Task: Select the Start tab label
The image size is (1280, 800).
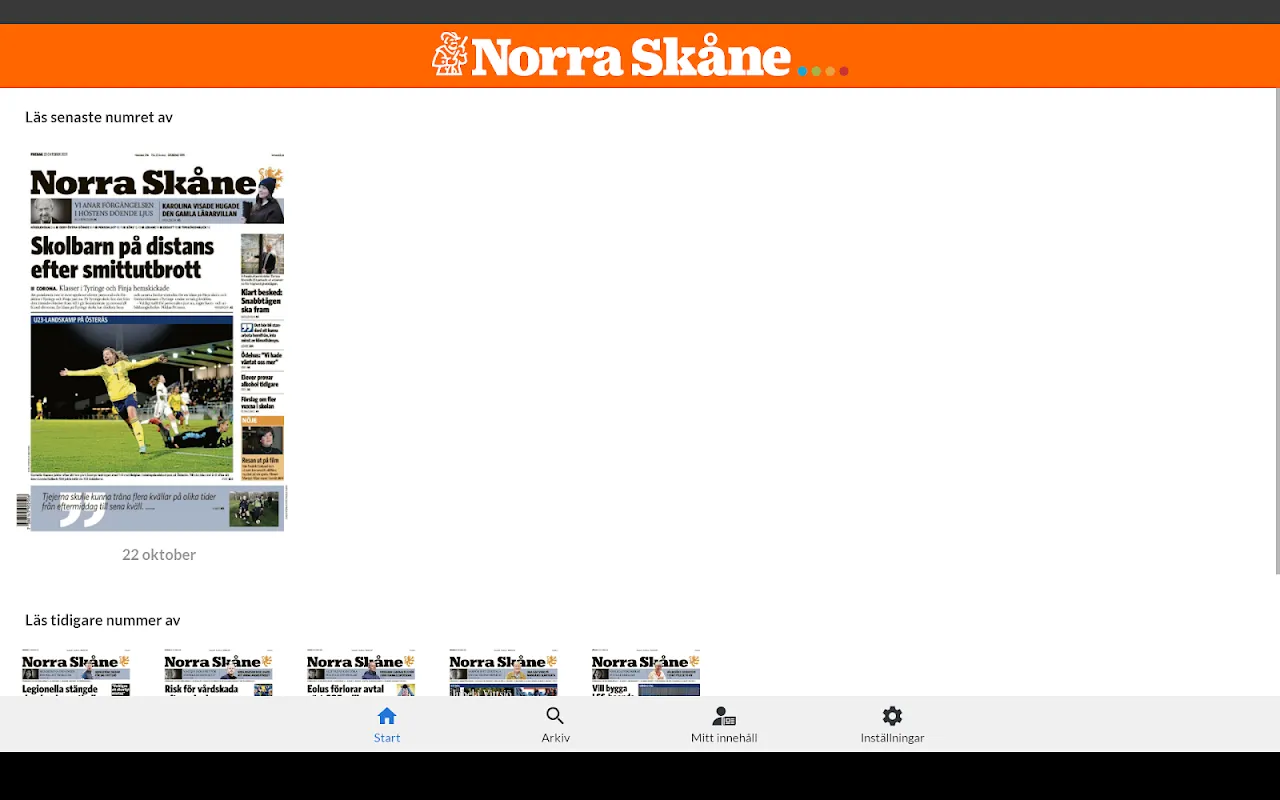Action: point(387,738)
